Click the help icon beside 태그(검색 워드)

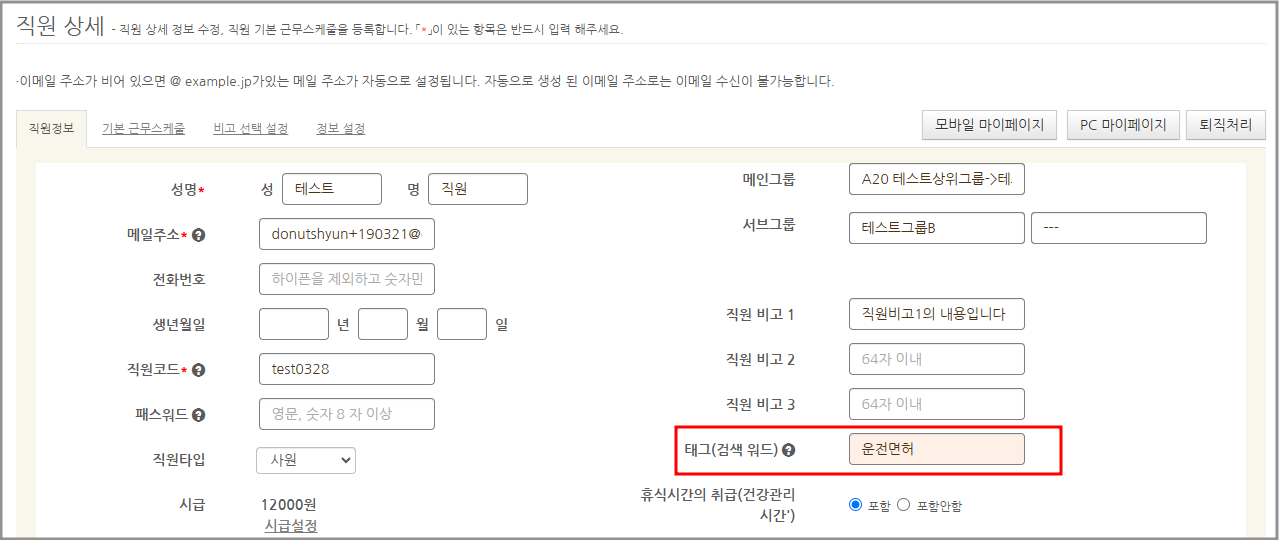pyautogui.click(x=788, y=450)
